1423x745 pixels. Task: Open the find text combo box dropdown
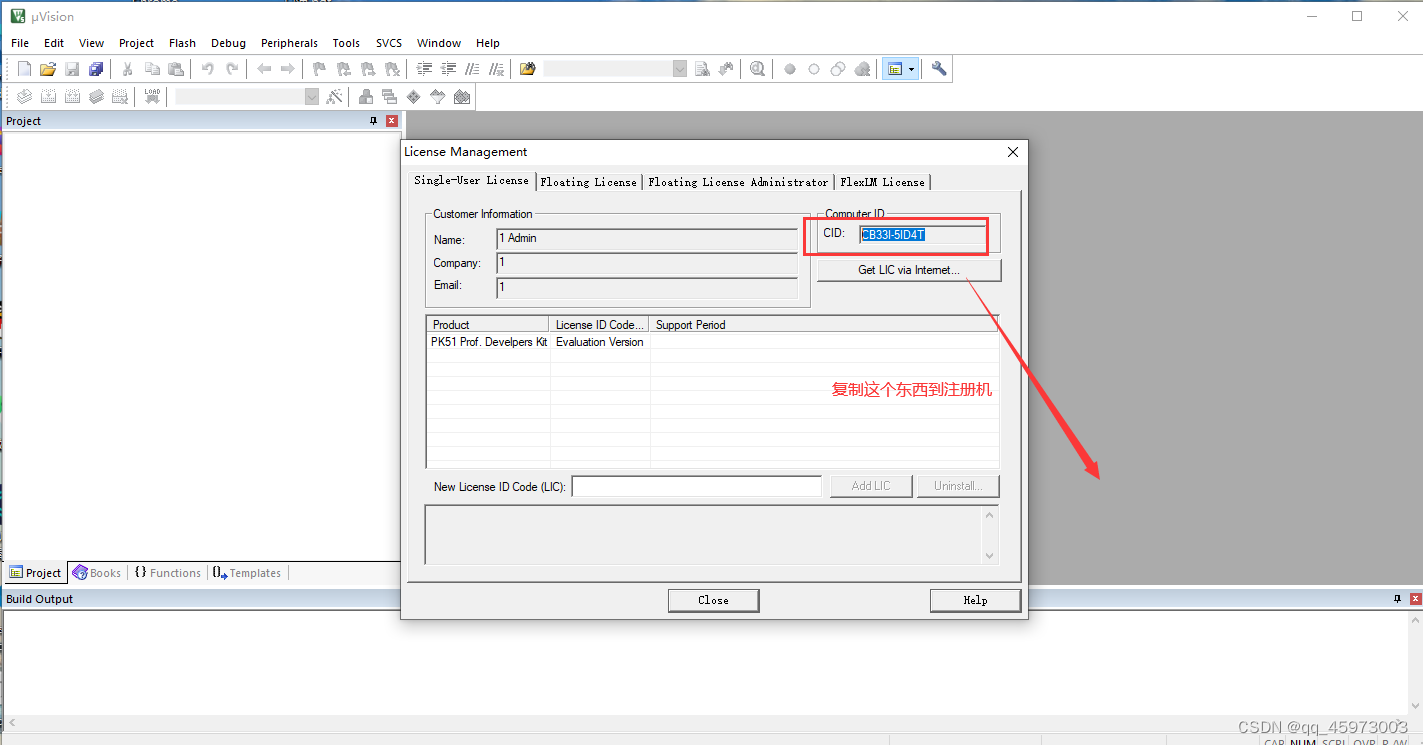[680, 69]
